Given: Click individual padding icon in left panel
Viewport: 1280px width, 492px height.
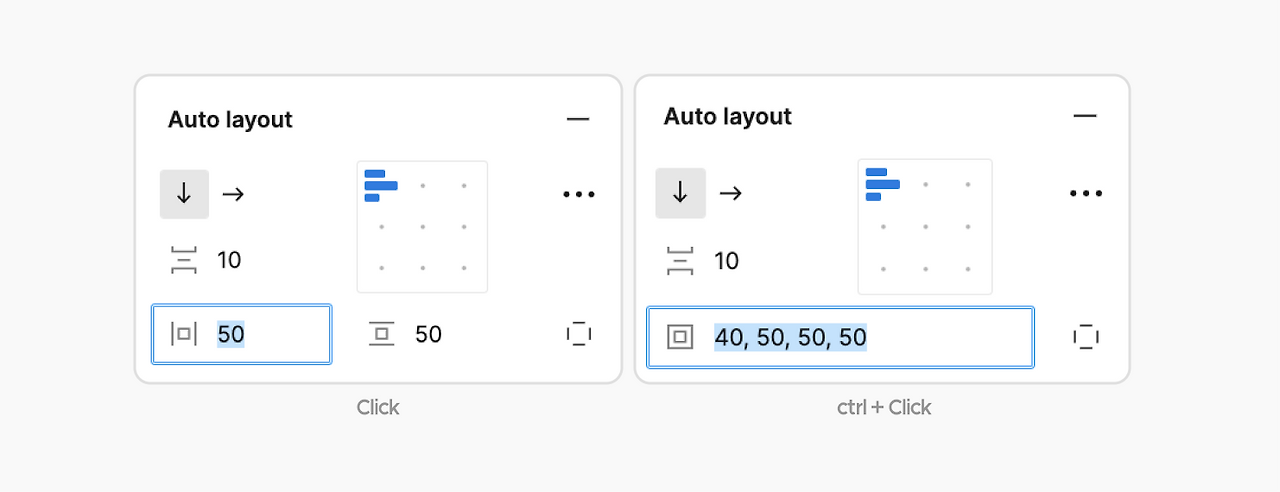Looking at the screenshot, I should 579,334.
